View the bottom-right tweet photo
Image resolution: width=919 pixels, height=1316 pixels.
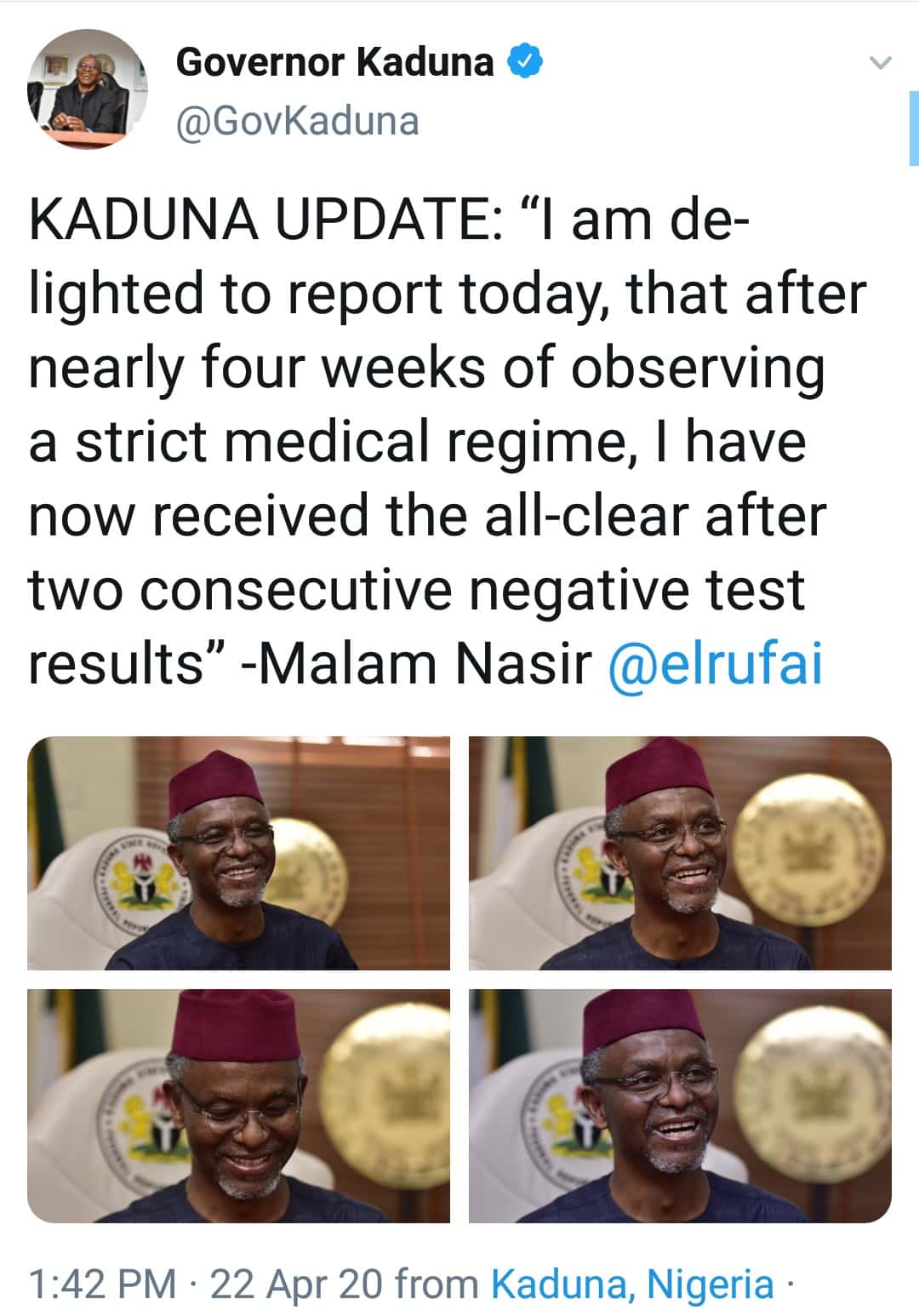point(680,1106)
